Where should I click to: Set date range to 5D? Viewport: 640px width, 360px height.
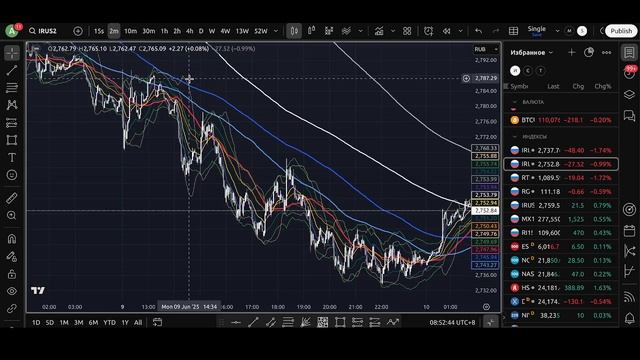point(49,322)
